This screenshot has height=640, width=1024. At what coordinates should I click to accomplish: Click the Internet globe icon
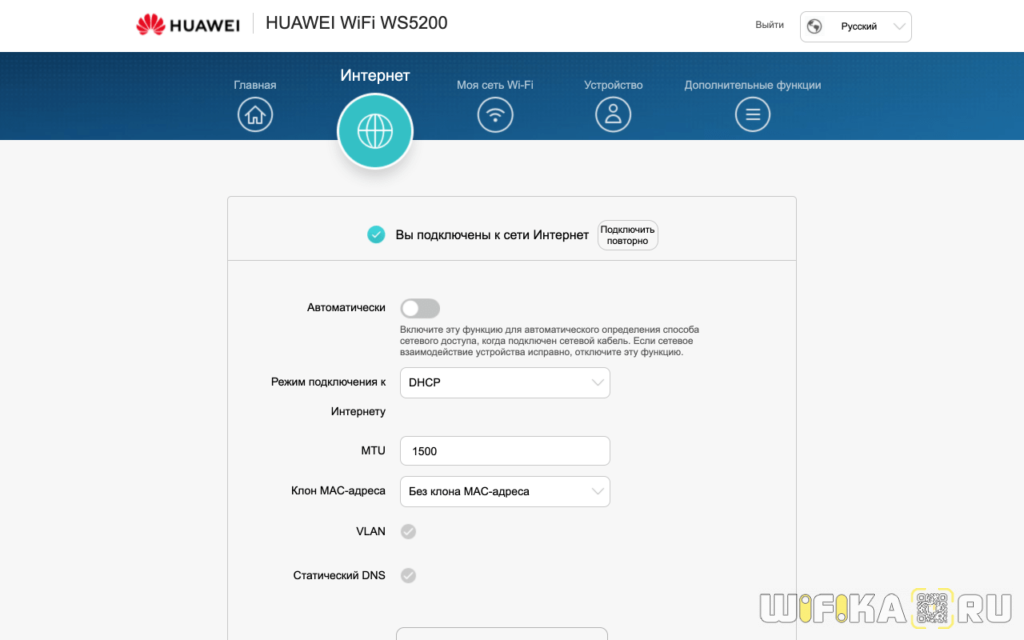tap(375, 131)
